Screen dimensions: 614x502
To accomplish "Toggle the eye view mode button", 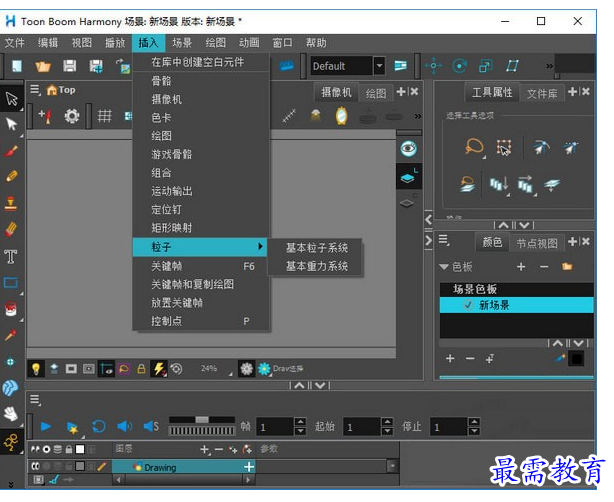I will [408, 148].
